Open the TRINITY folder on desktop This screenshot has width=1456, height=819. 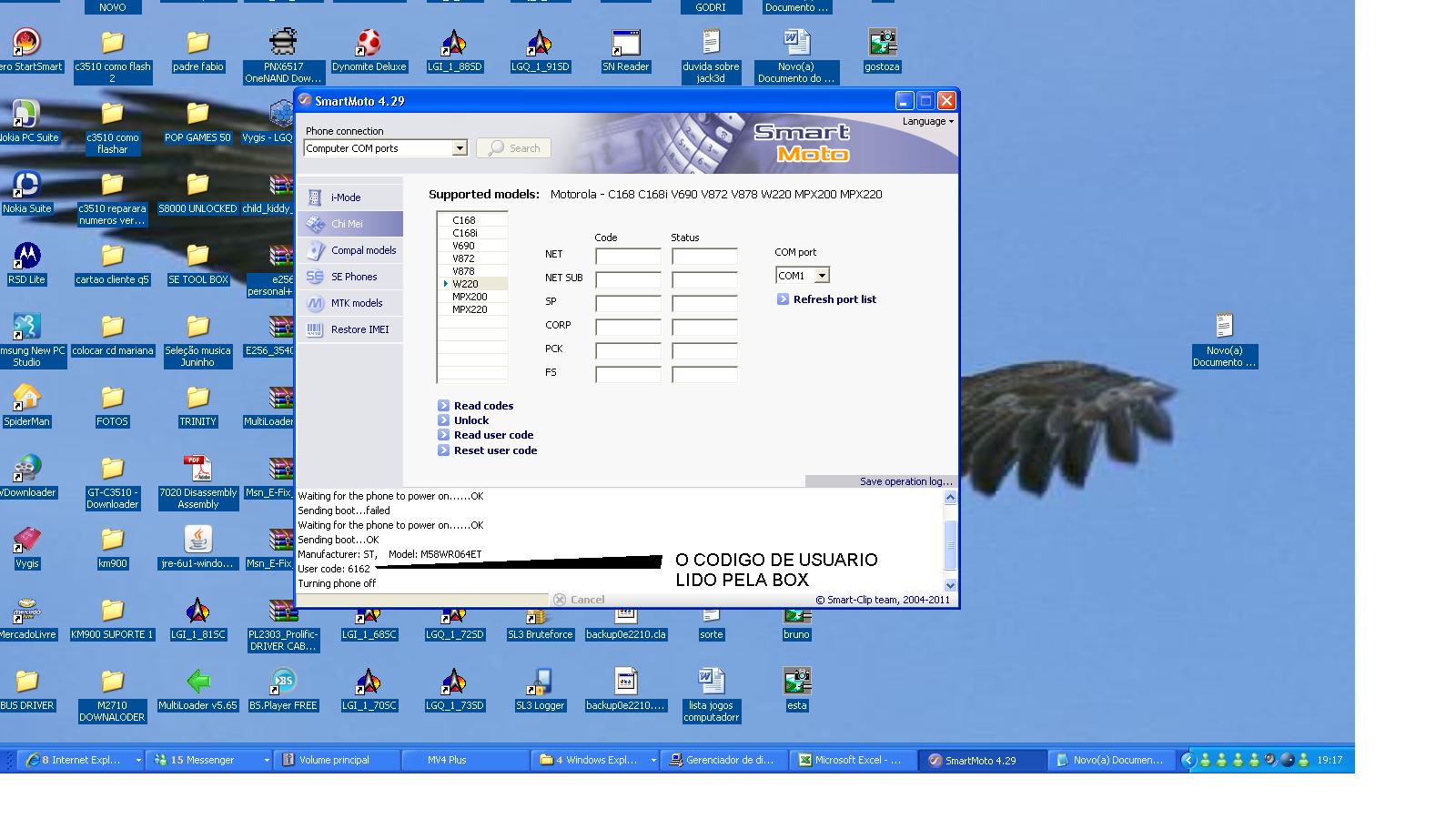(197, 406)
